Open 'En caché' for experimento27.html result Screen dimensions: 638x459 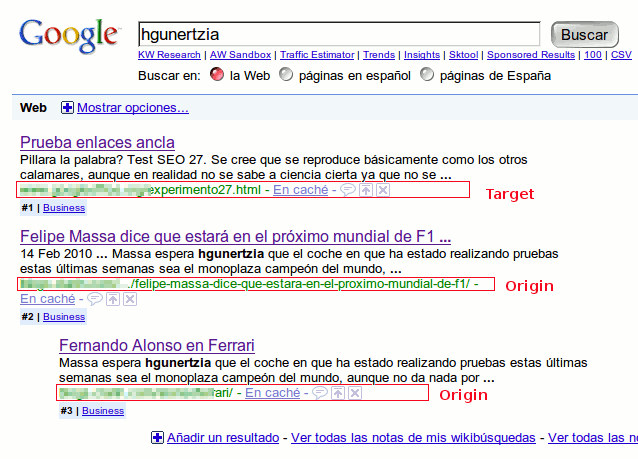301,190
